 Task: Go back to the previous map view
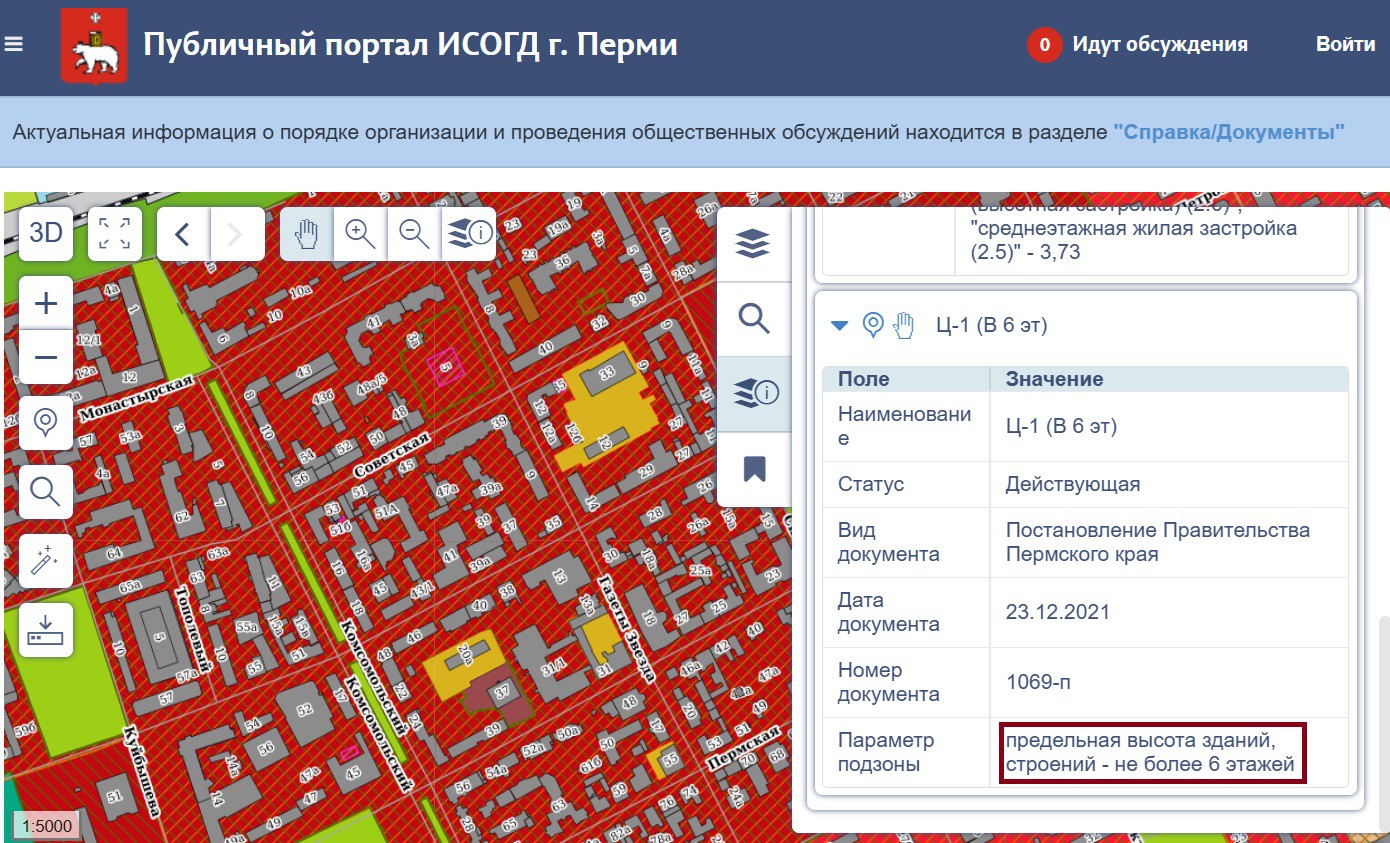pos(183,234)
